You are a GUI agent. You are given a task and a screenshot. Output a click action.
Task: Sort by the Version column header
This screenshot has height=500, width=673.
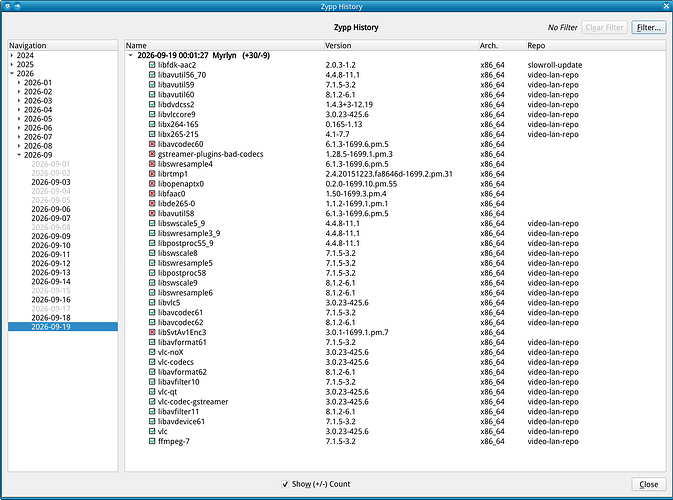[401, 45]
